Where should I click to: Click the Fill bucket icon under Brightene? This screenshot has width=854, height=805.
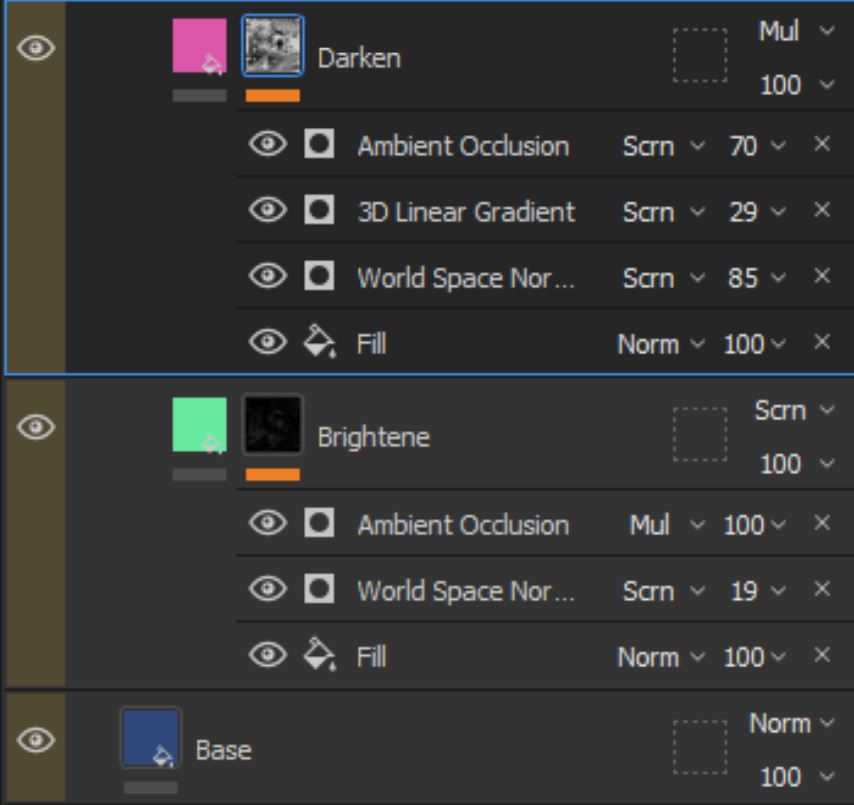tap(319, 656)
